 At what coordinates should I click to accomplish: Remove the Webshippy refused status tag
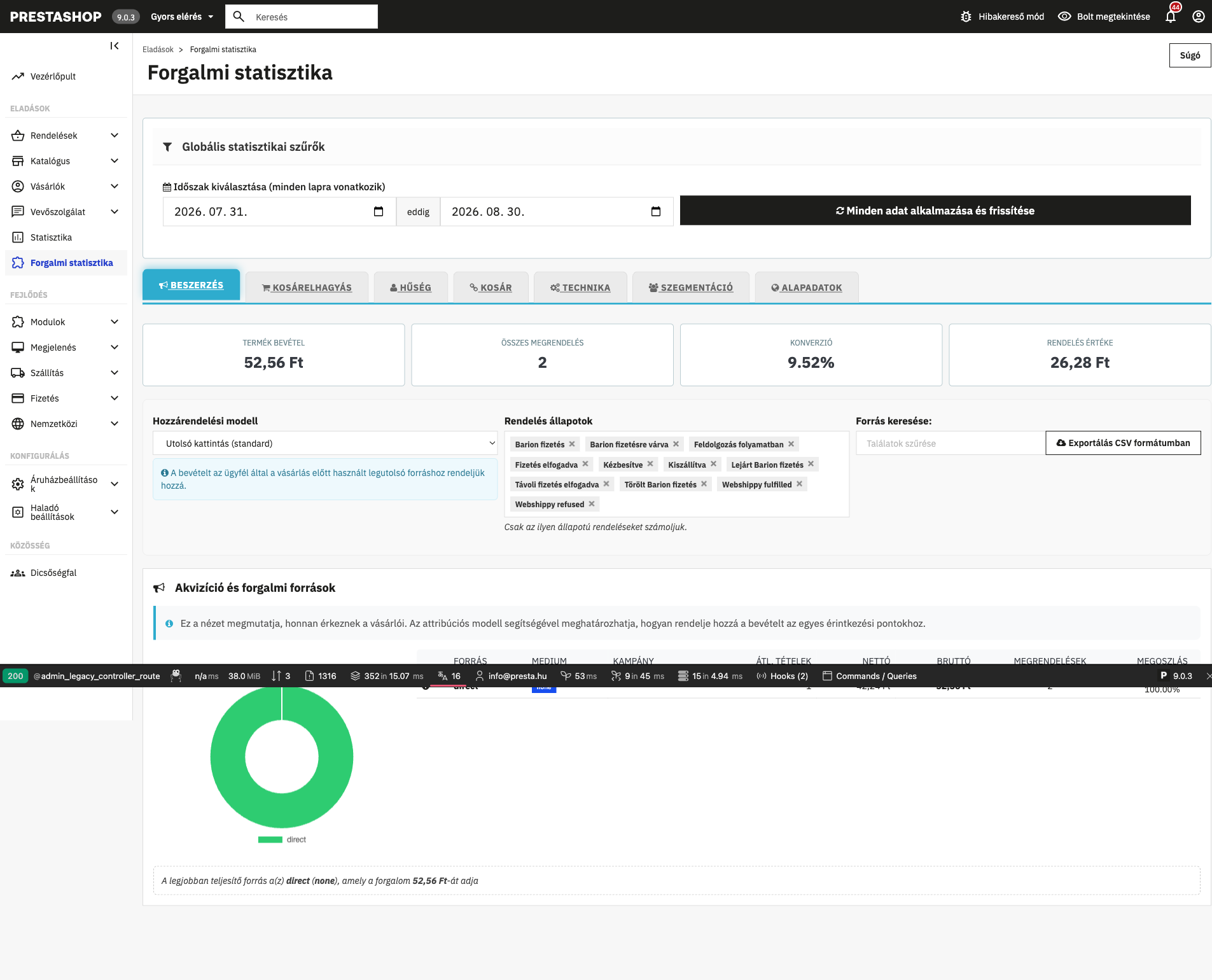pos(592,504)
